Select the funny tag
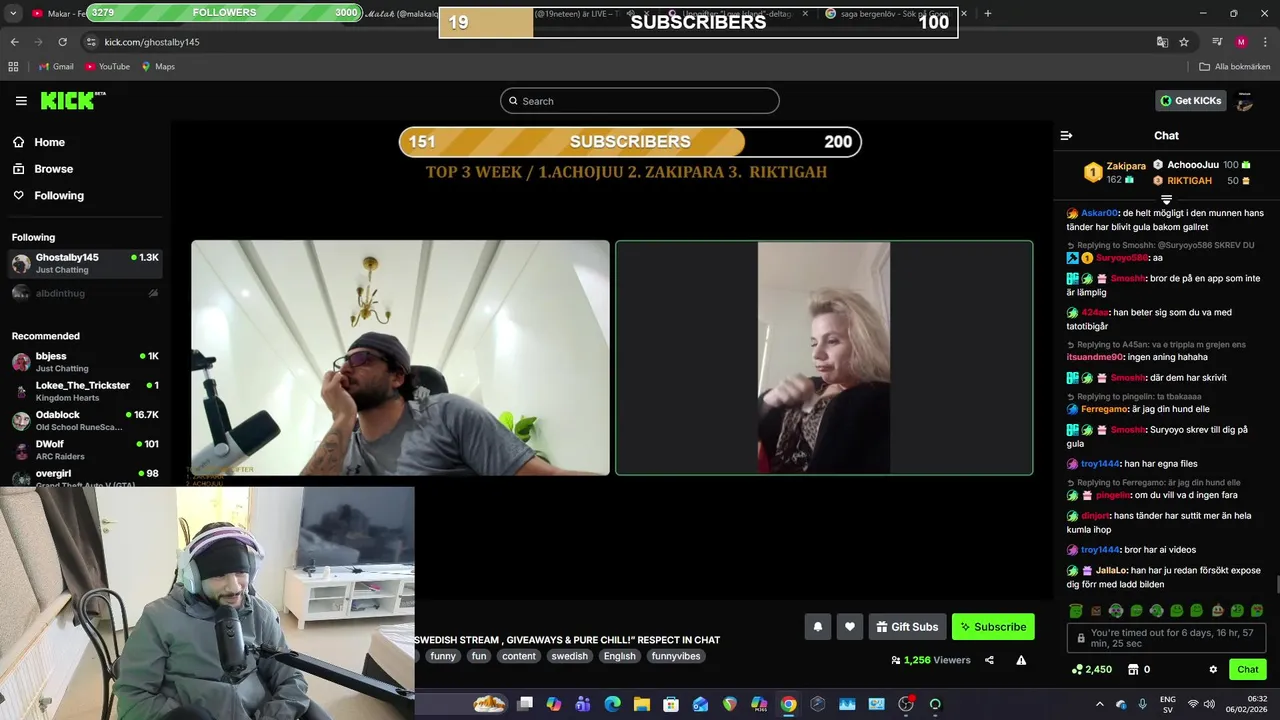 pyautogui.click(x=443, y=656)
